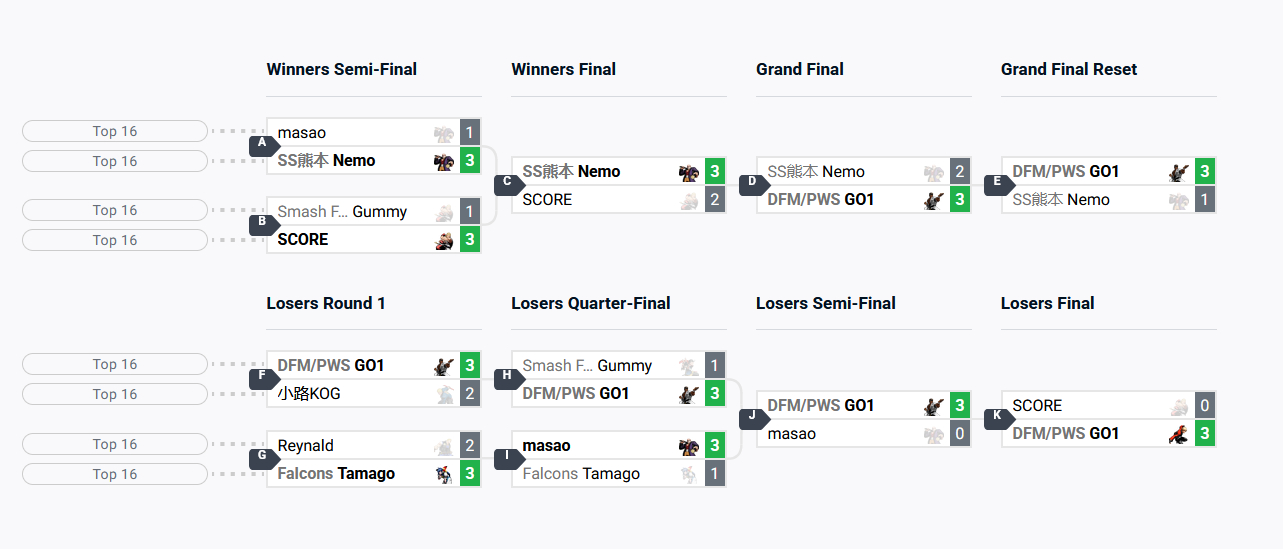1283x549 pixels.
Task: Open DFM/PWS GO1 in Grand Final
Action: tap(820, 200)
